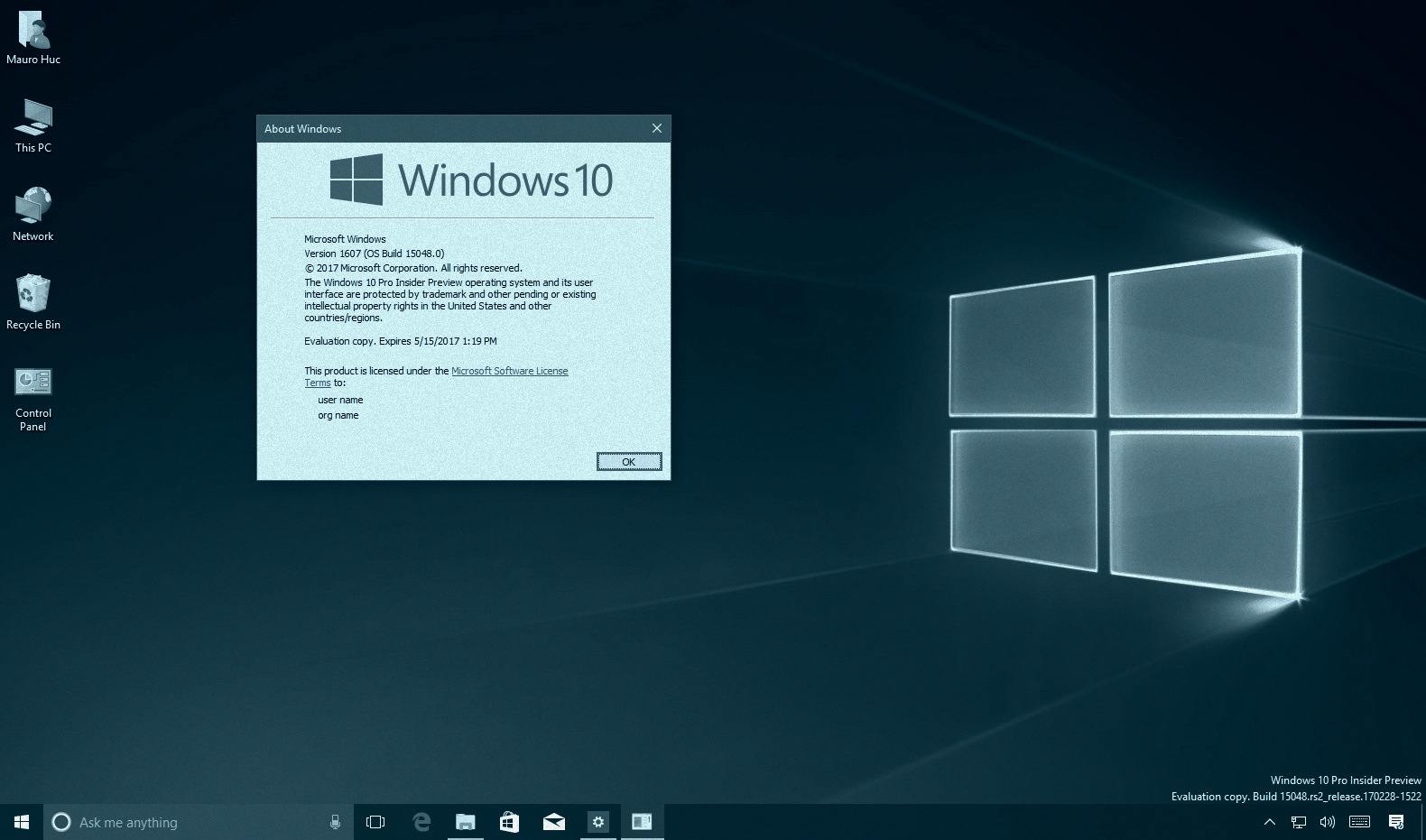Click the 'Microsoft Windows' heading text in dialog
Image resolution: width=1426 pixels, height=840 pixels.
[x=345, y=239]
